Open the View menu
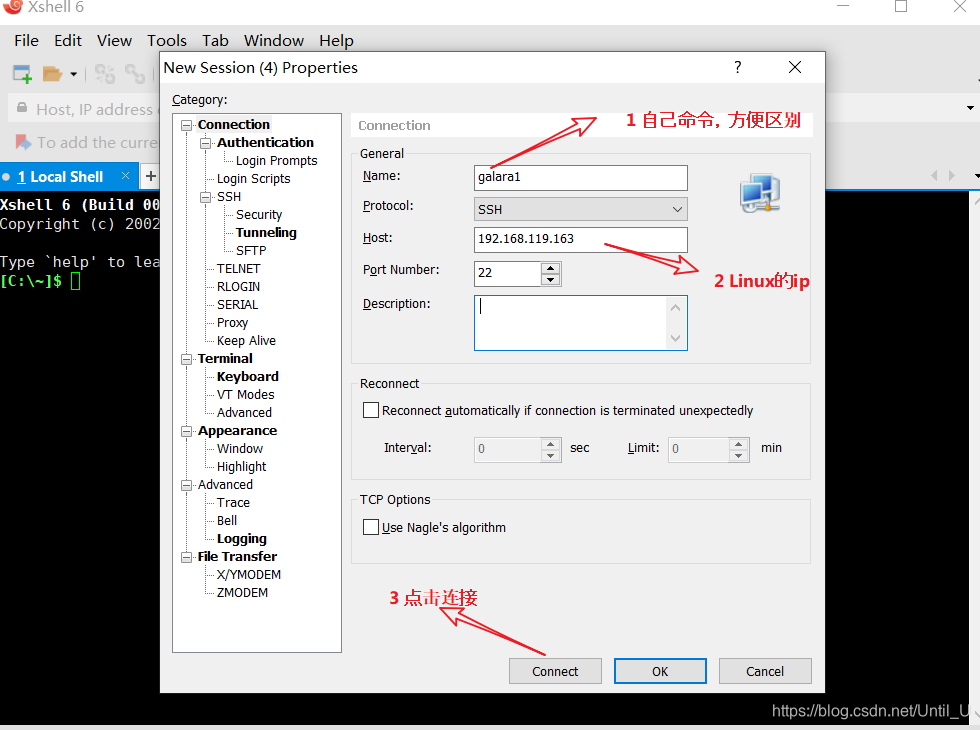The width and height of the screenshot is (980, 730). (x=114, y=41)
